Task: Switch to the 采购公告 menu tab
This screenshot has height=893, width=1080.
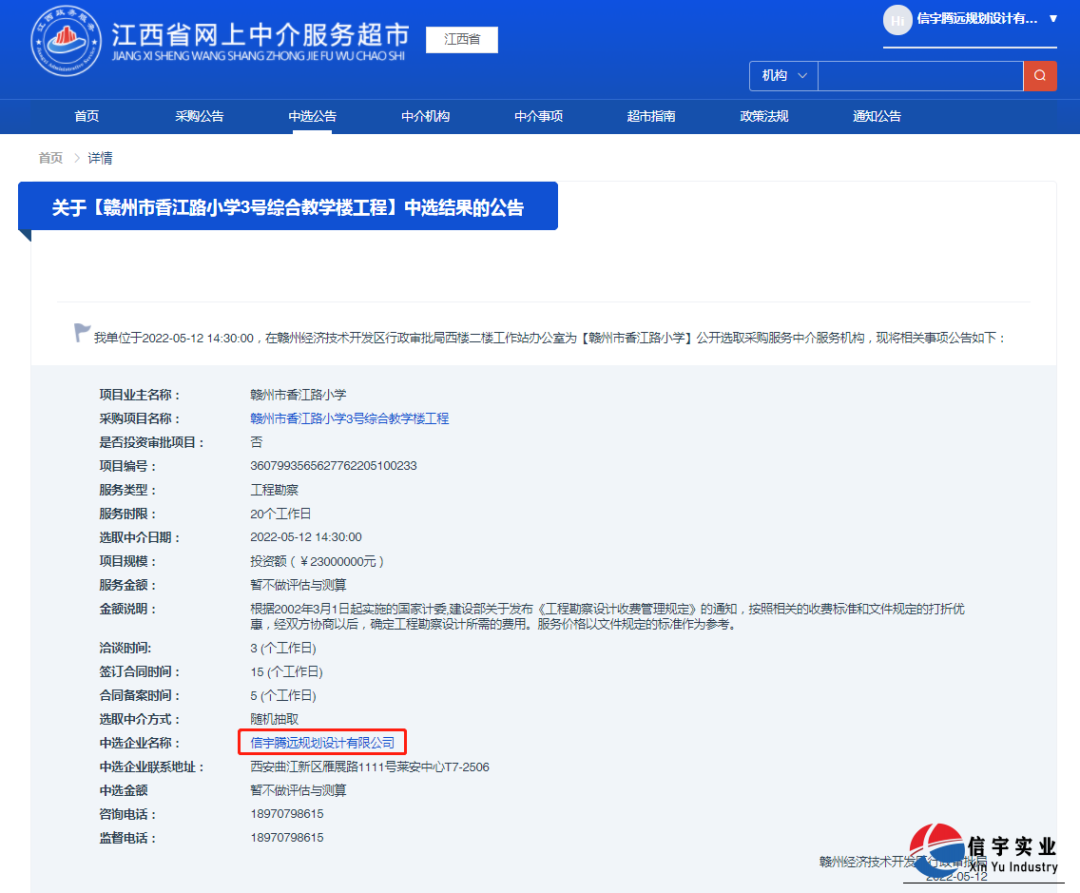Action: click(x=198, y=116)
